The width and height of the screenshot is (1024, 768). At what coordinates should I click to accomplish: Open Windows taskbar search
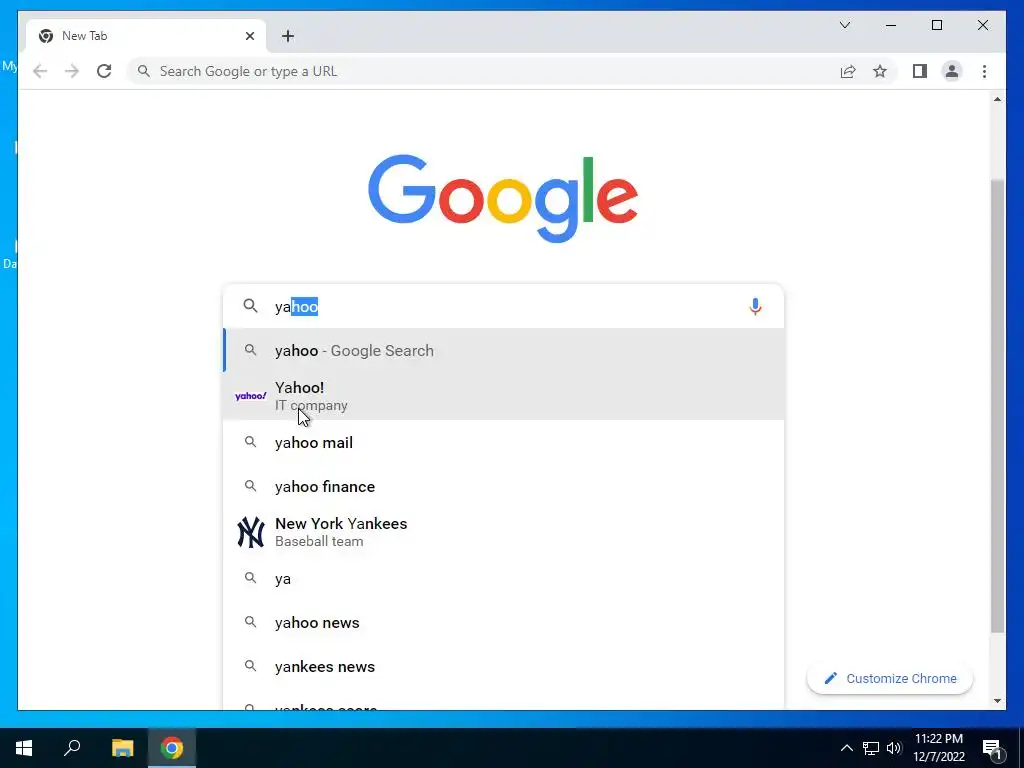(x=72, y=748)
